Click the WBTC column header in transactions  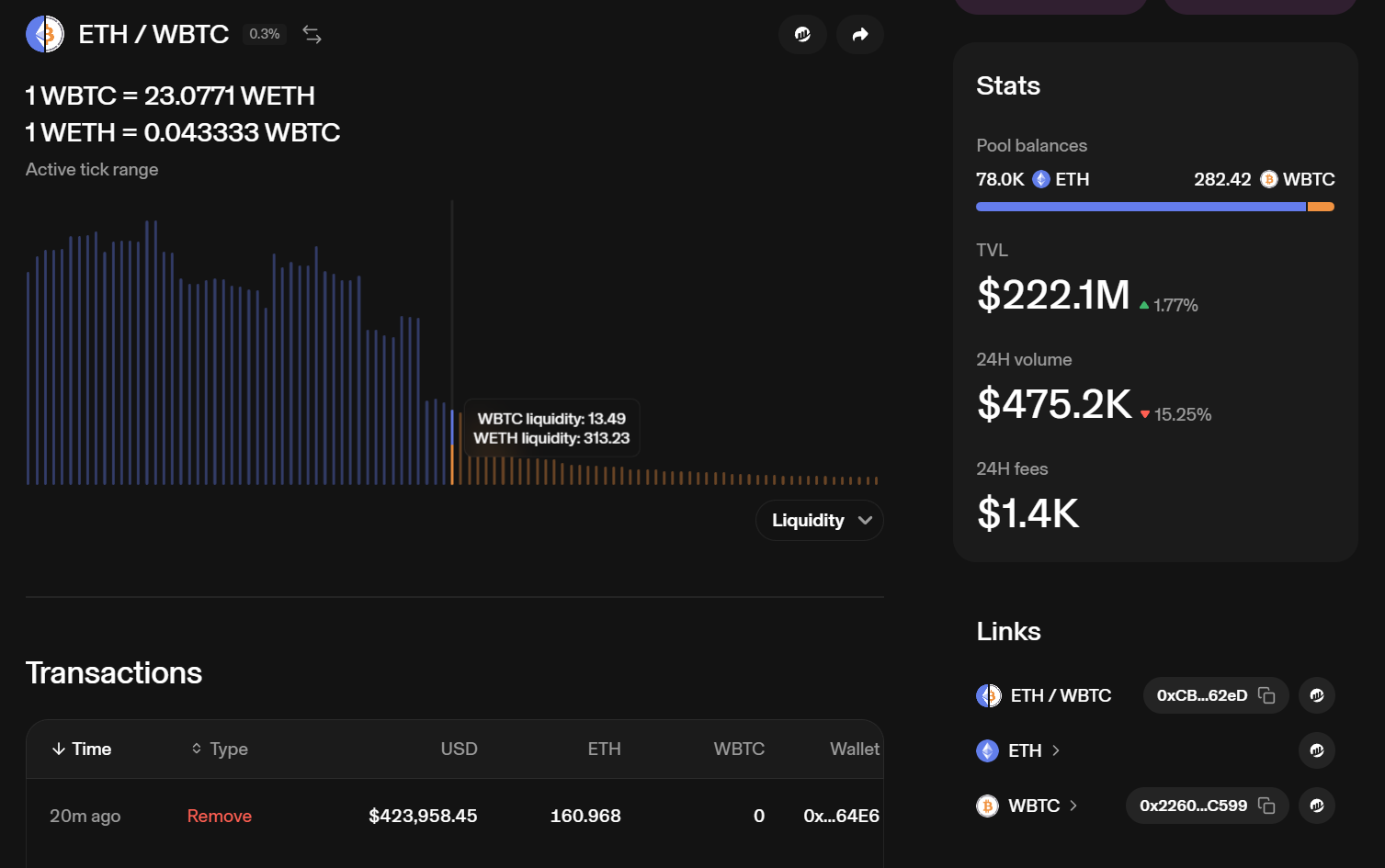739,750
